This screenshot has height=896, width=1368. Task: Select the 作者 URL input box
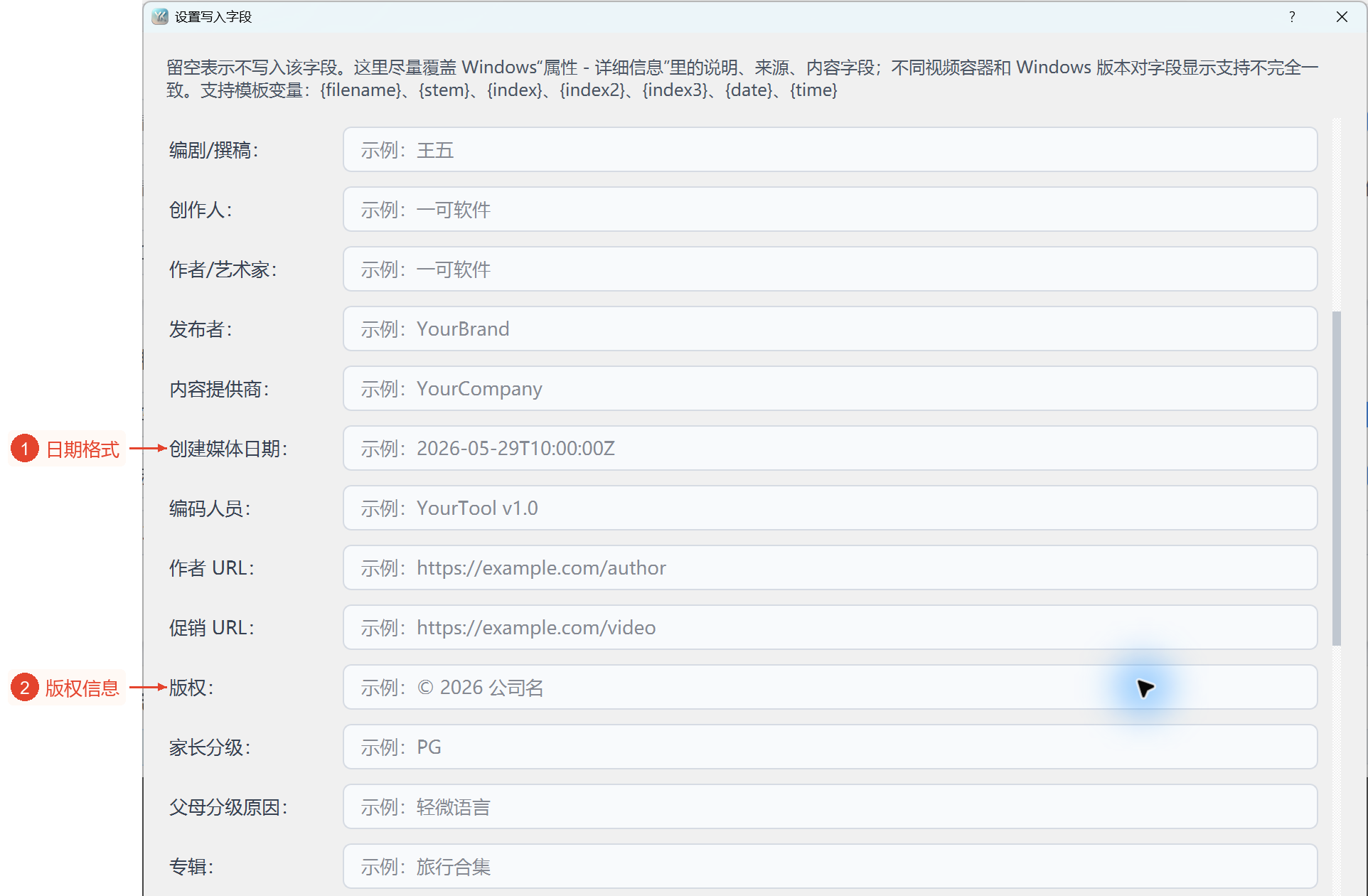coord(830,567)
